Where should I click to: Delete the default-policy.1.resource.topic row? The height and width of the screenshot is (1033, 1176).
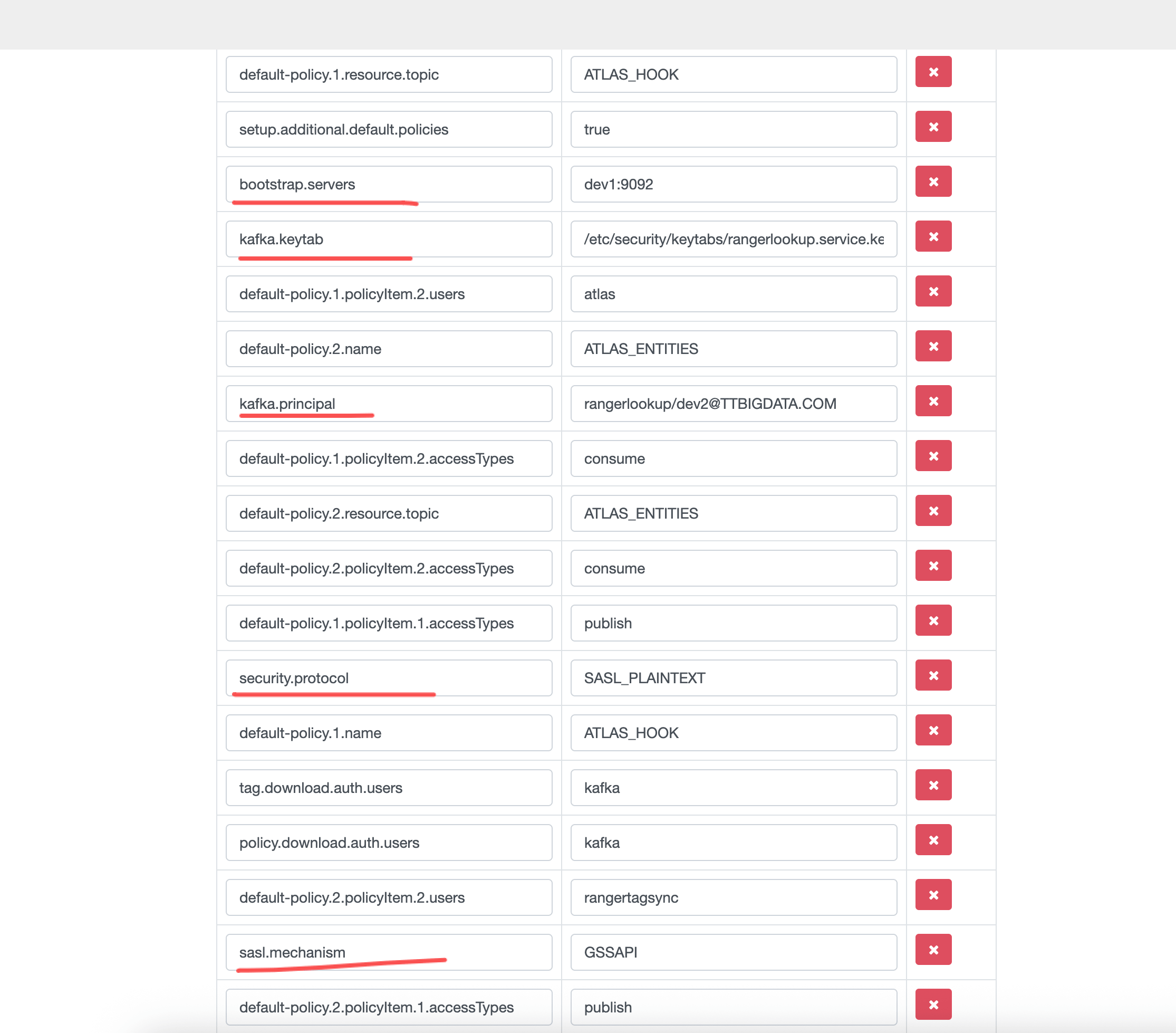[x=933, y=72]
